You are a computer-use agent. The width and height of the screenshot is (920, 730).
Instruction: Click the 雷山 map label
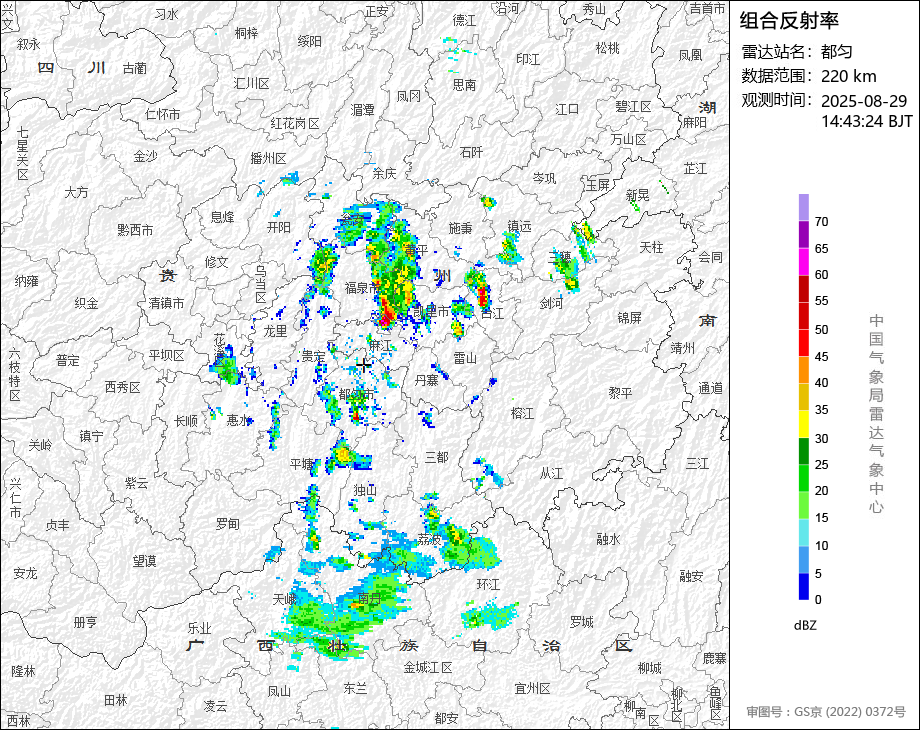click(x=465, y=358)
